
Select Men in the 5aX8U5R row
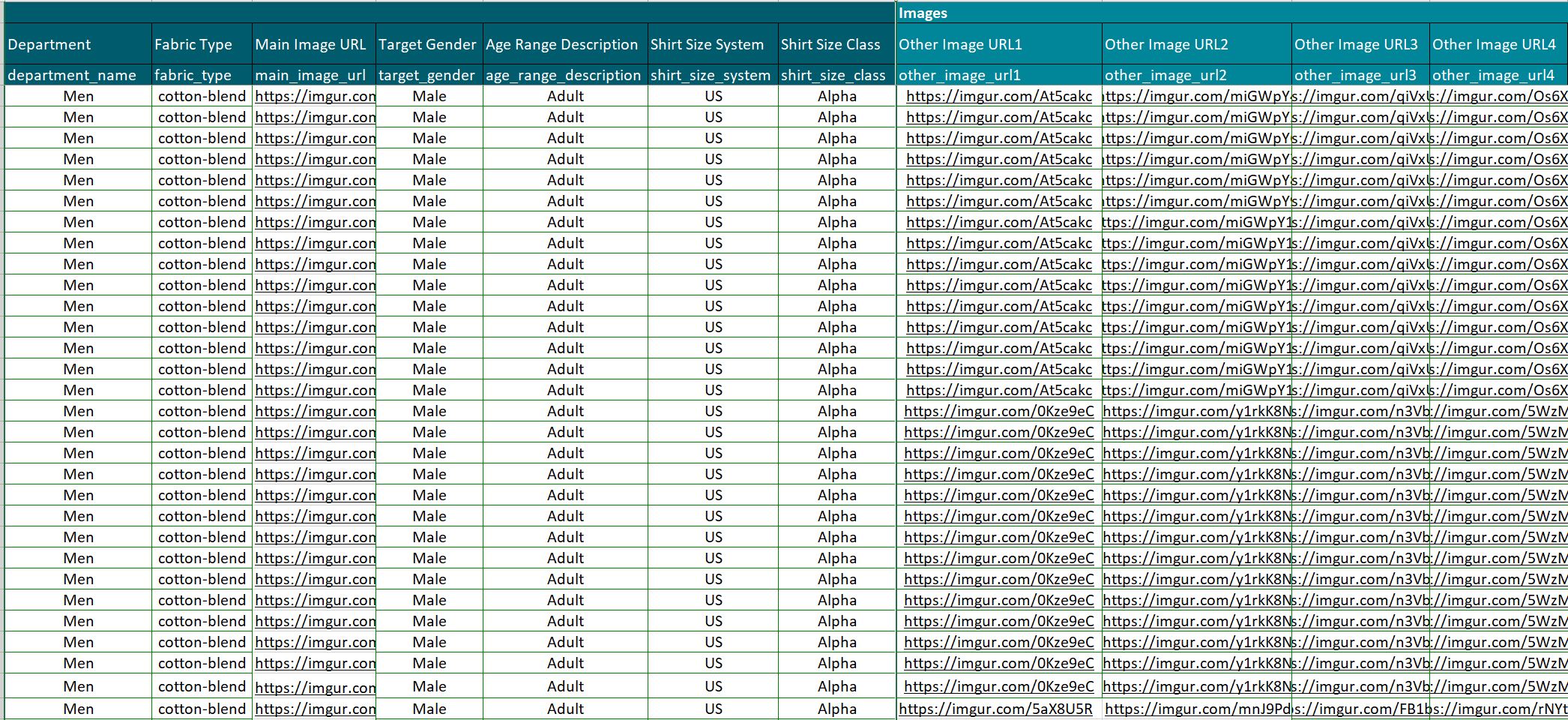coord(78,709)
